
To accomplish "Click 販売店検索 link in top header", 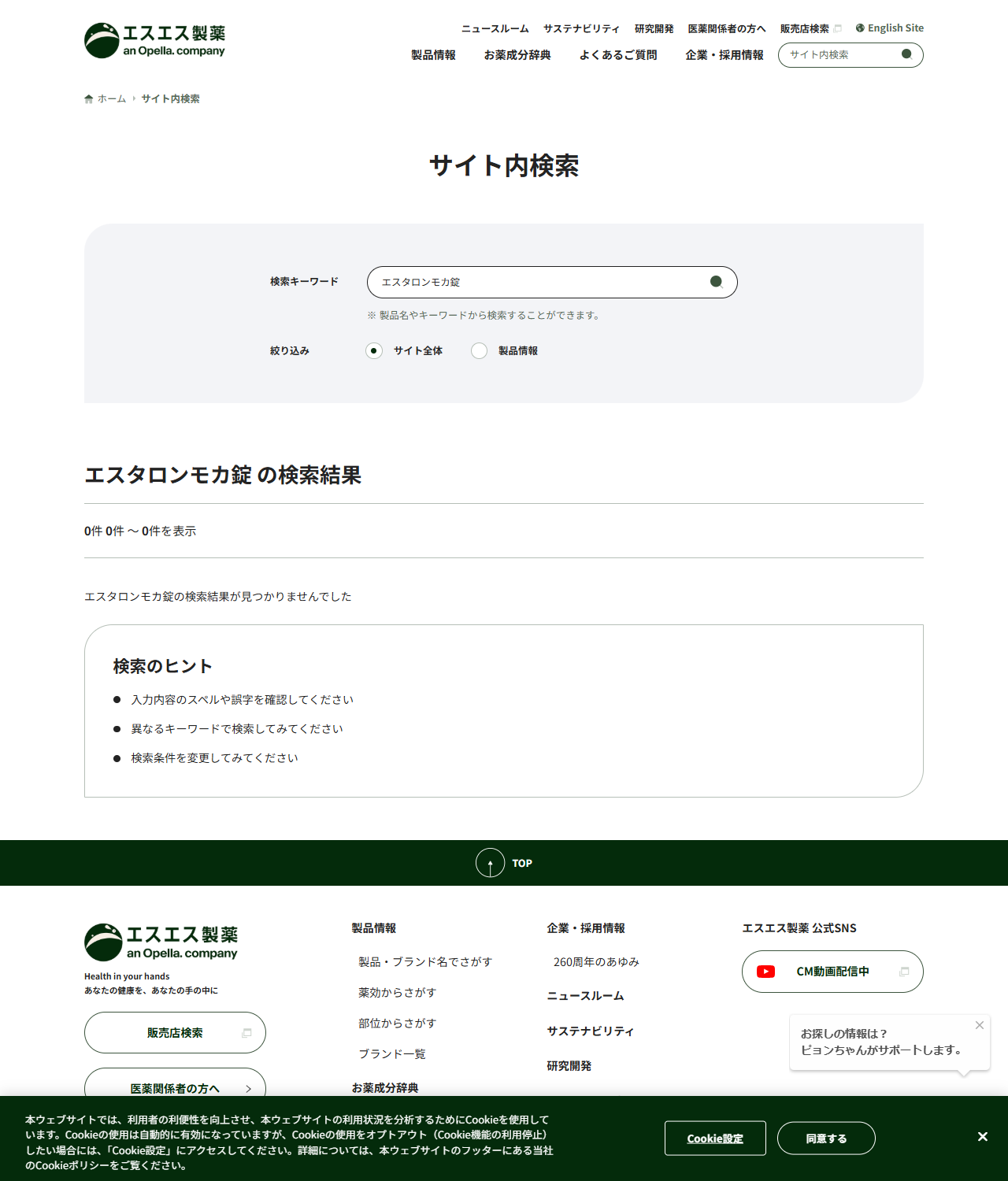I will [x=805, y=28].
